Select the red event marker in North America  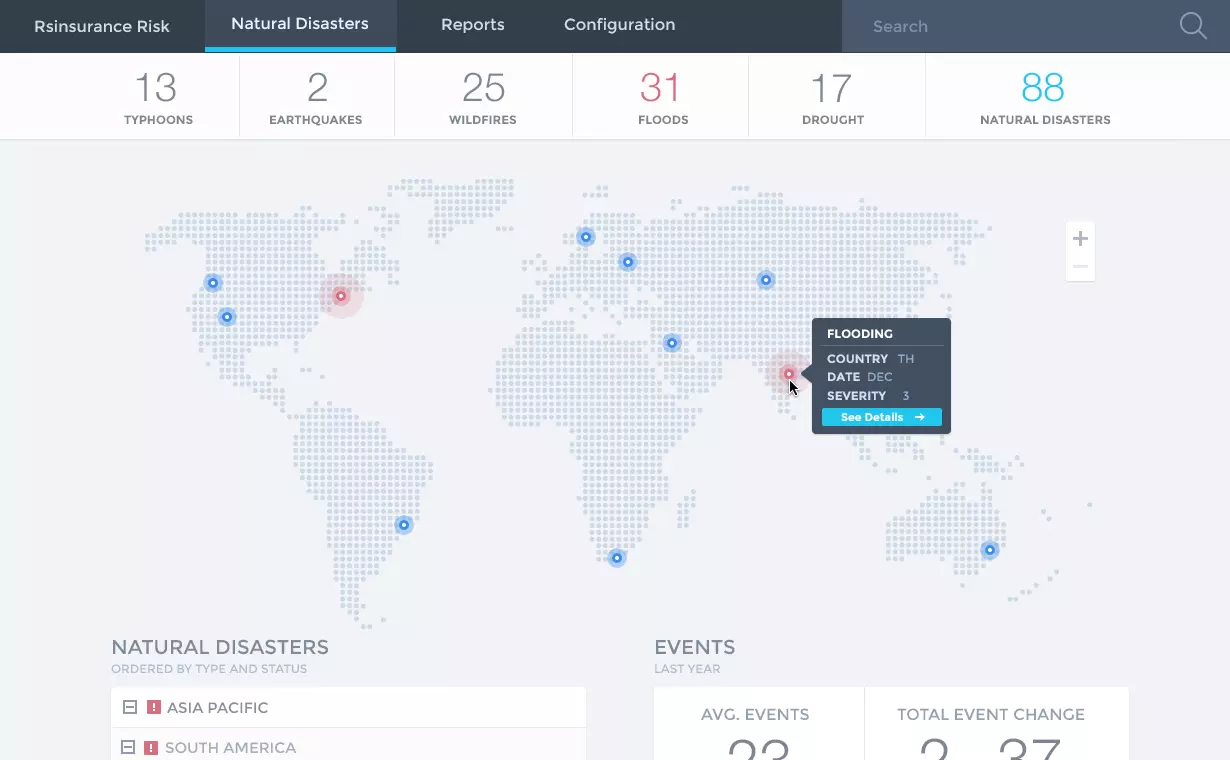coord(341,296)
